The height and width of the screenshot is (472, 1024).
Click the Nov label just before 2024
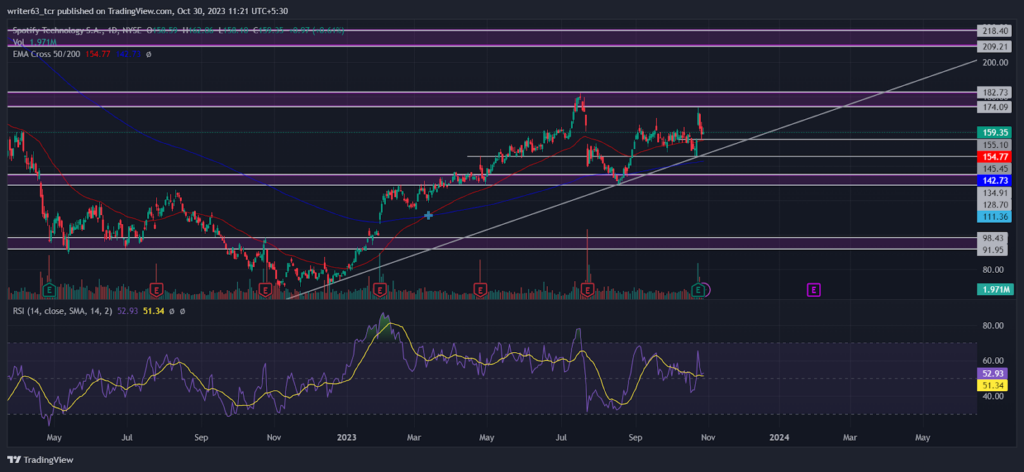(707, 436)
